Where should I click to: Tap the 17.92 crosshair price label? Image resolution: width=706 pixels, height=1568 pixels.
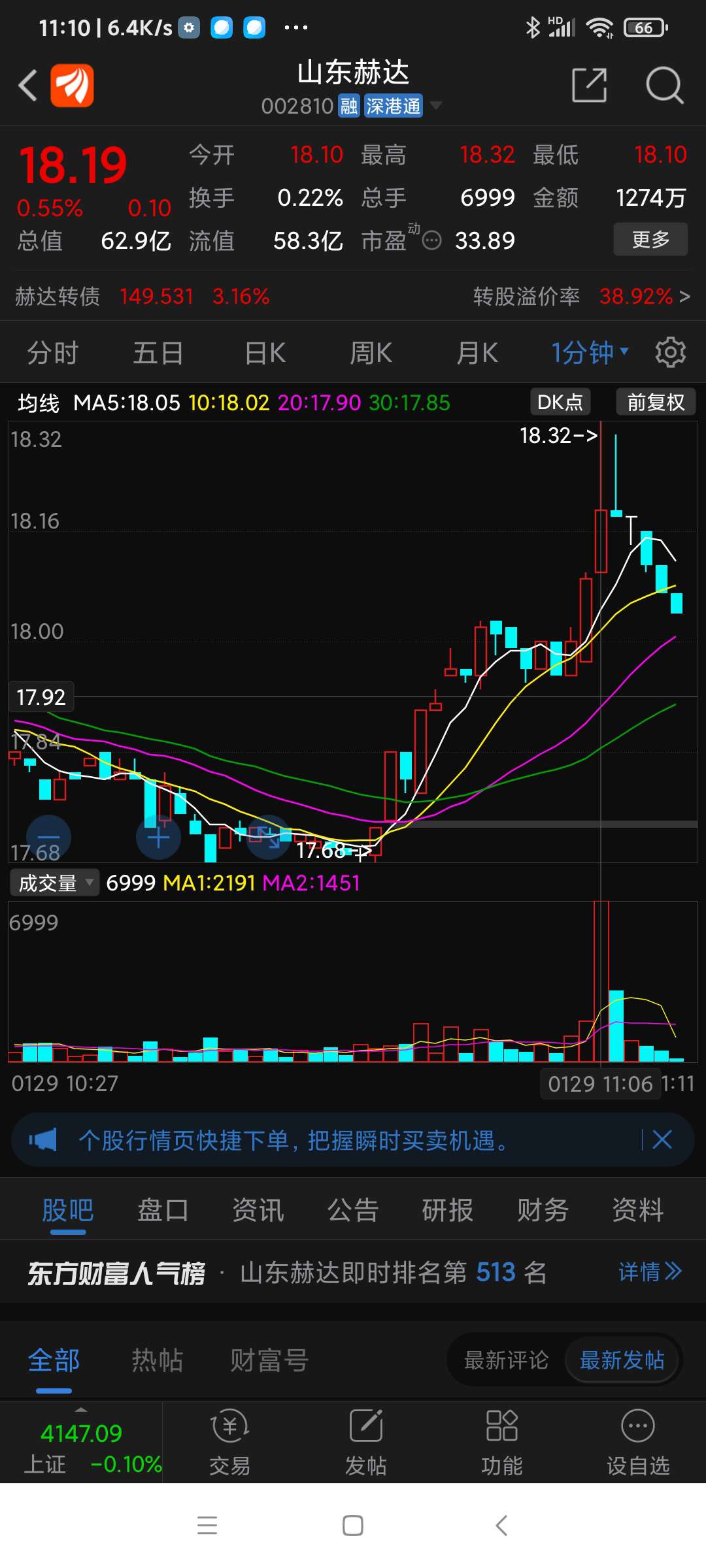click(x=41, y=697)
